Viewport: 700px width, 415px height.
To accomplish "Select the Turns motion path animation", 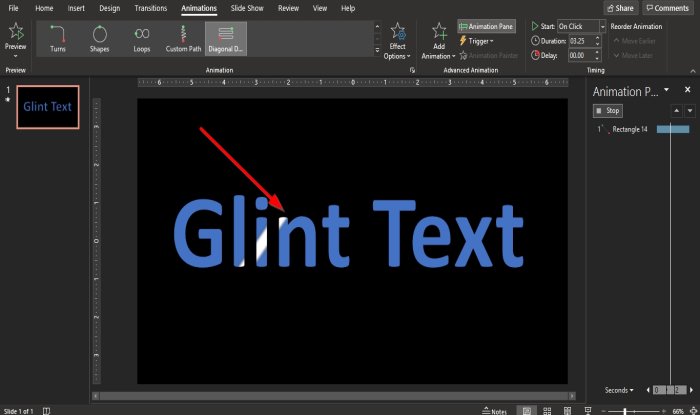I will click(x=58, y=38).
